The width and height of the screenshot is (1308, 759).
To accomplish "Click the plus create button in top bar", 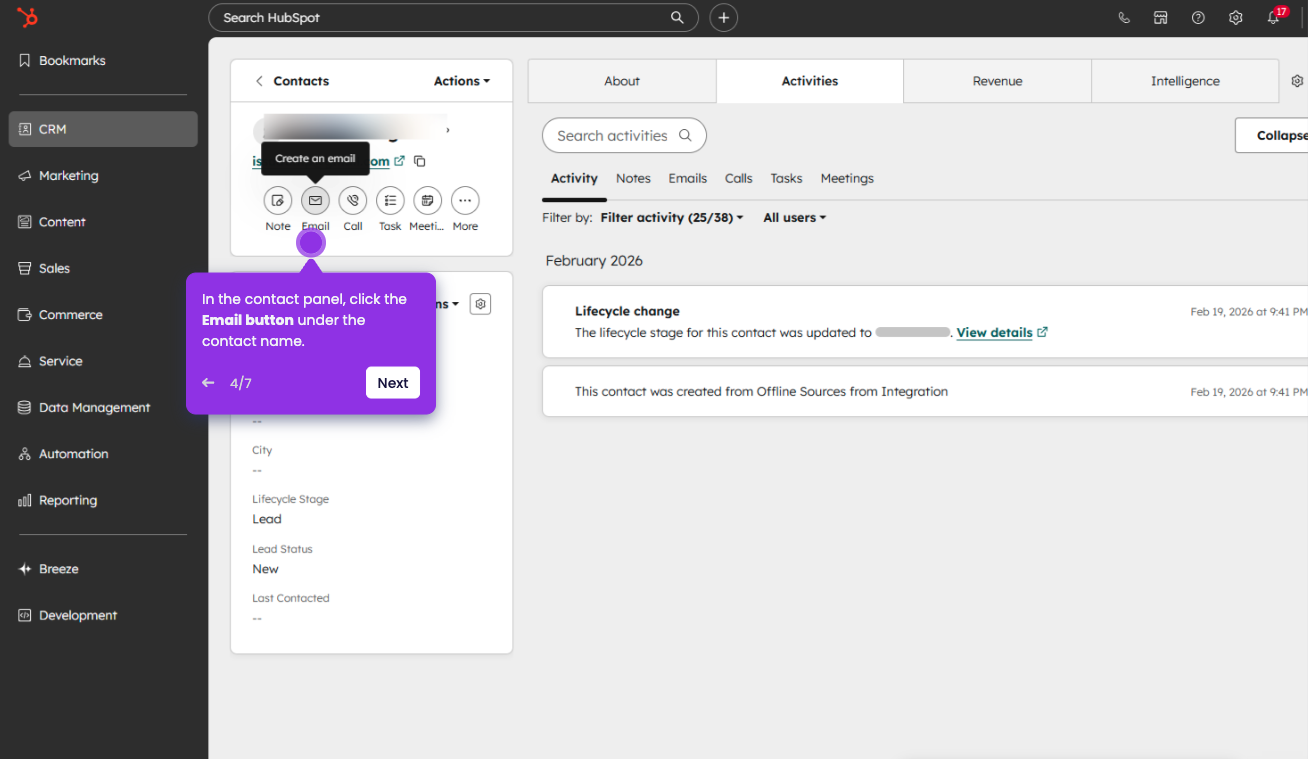I will (724, 18).
